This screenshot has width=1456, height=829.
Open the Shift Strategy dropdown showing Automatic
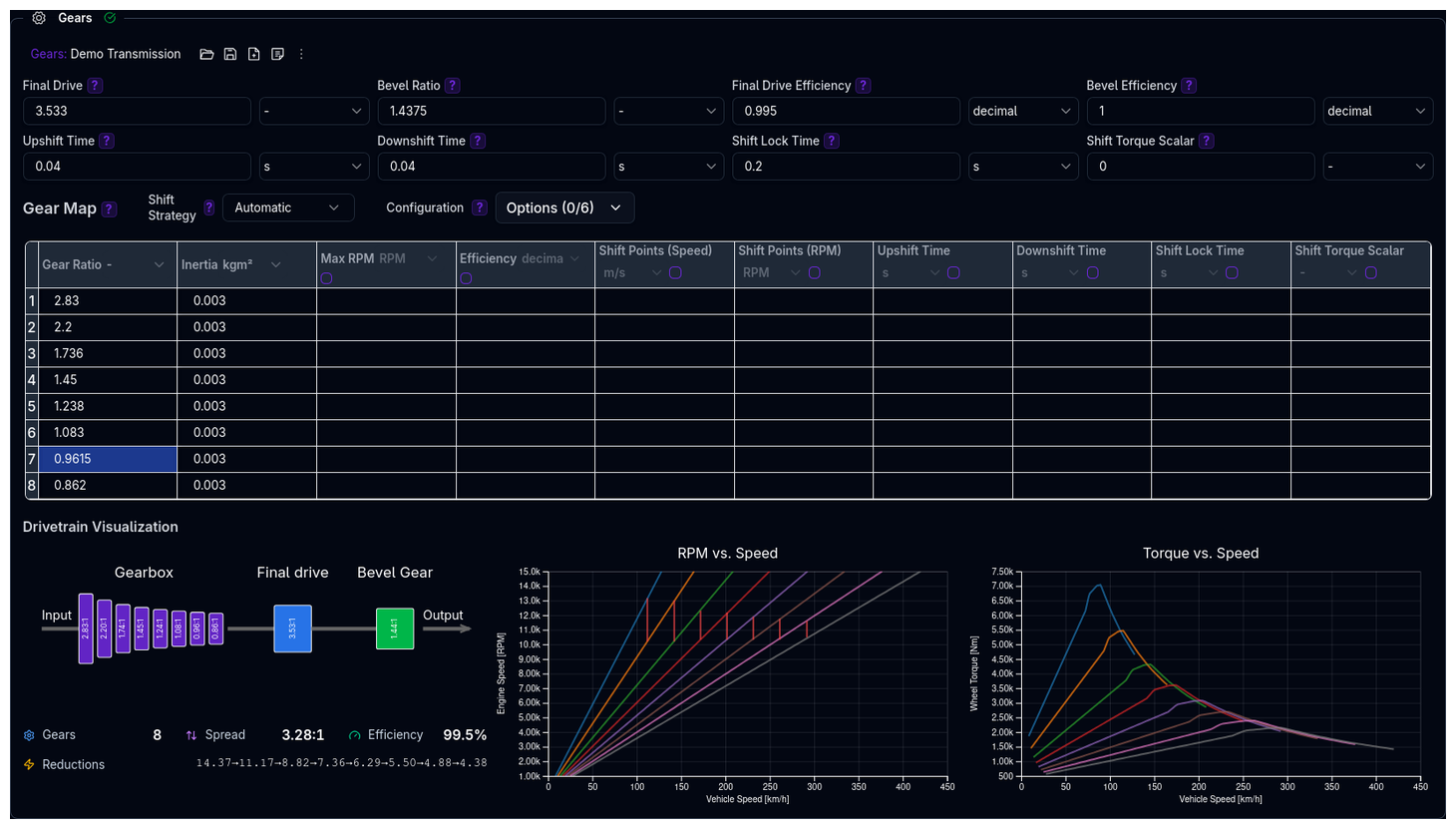(x=288, y=207)
